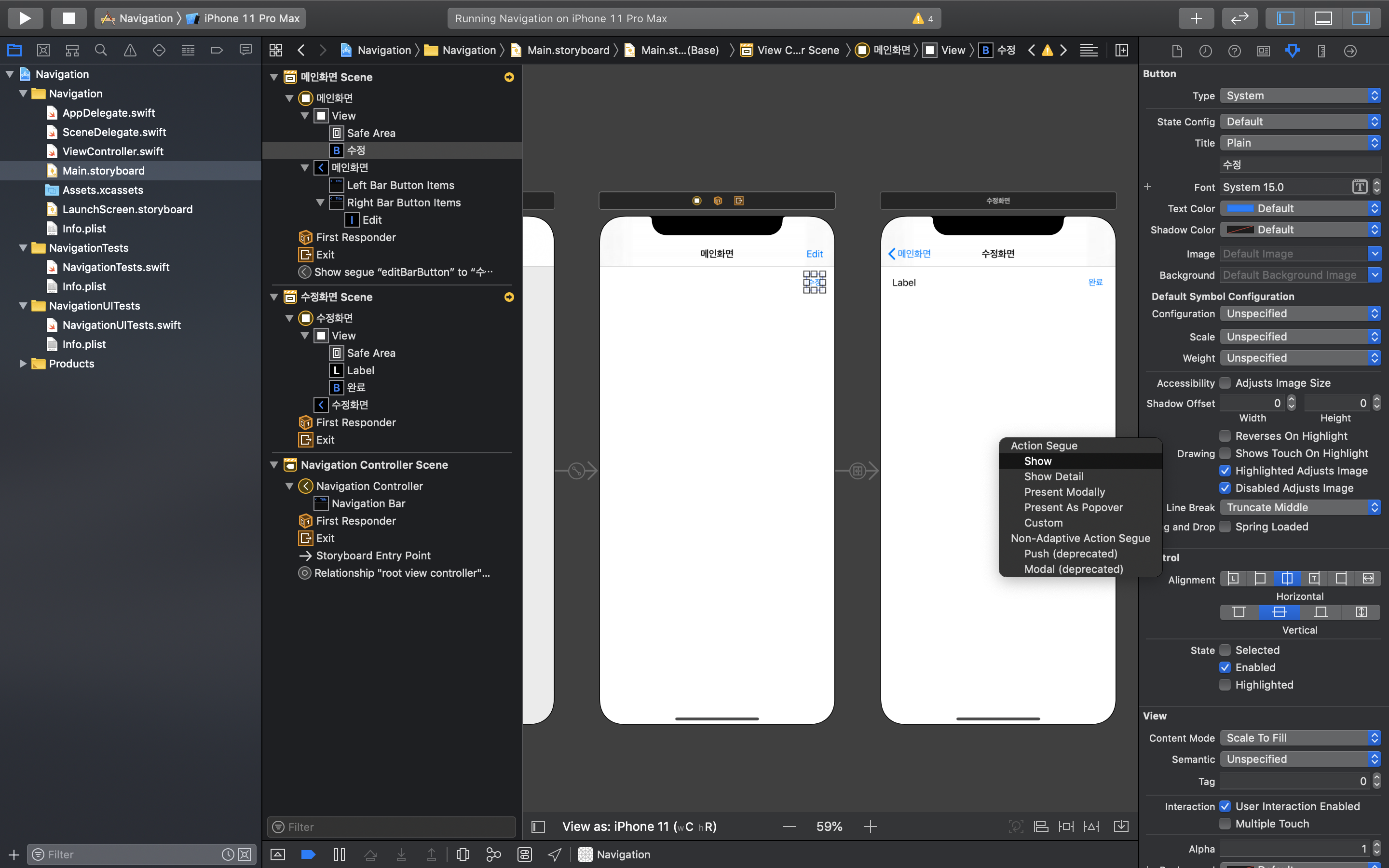Toggle the Enabled state checkbox
Viewport: 1389px width, 868px height.
click(1225, 667)
